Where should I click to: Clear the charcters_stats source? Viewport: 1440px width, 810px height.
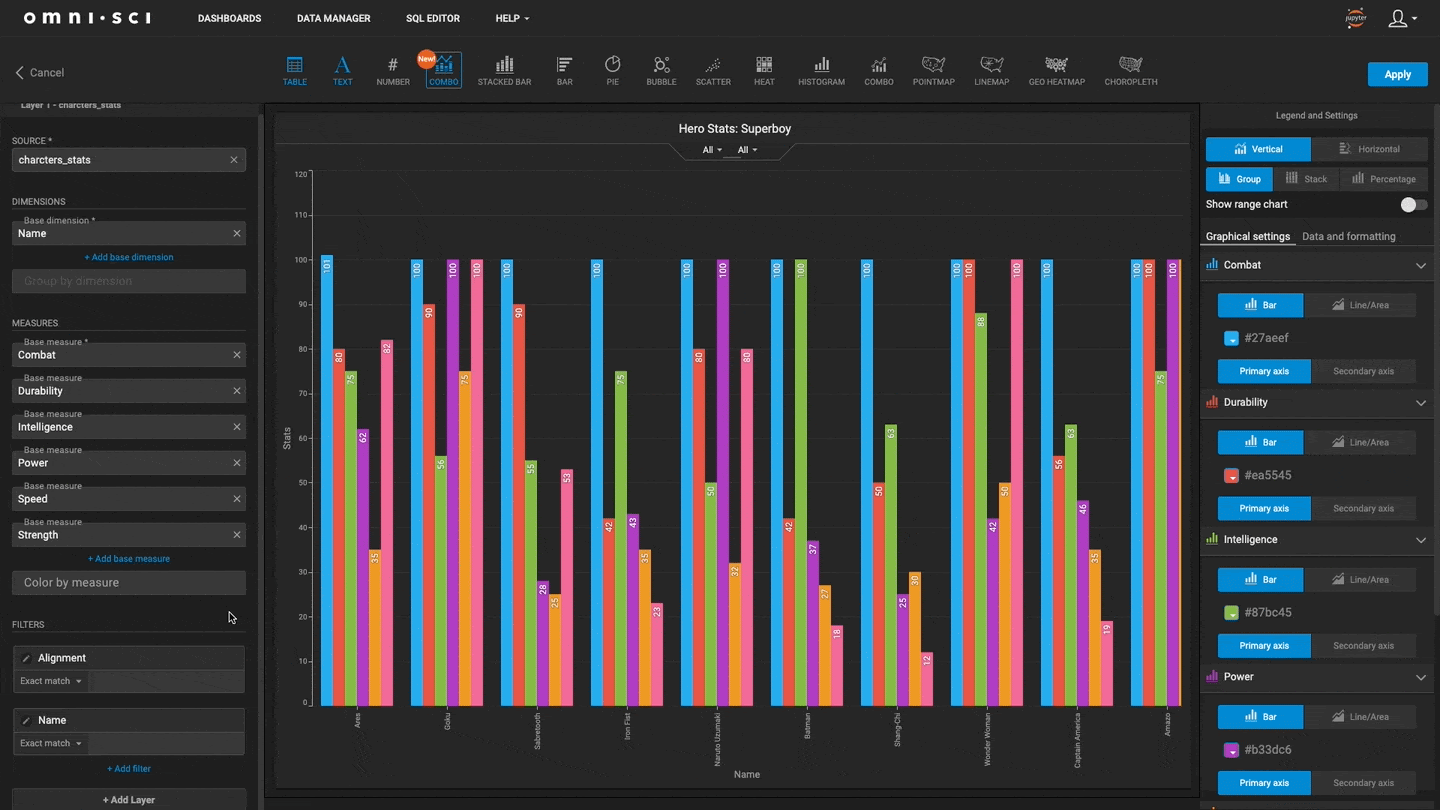coord(234,160)
